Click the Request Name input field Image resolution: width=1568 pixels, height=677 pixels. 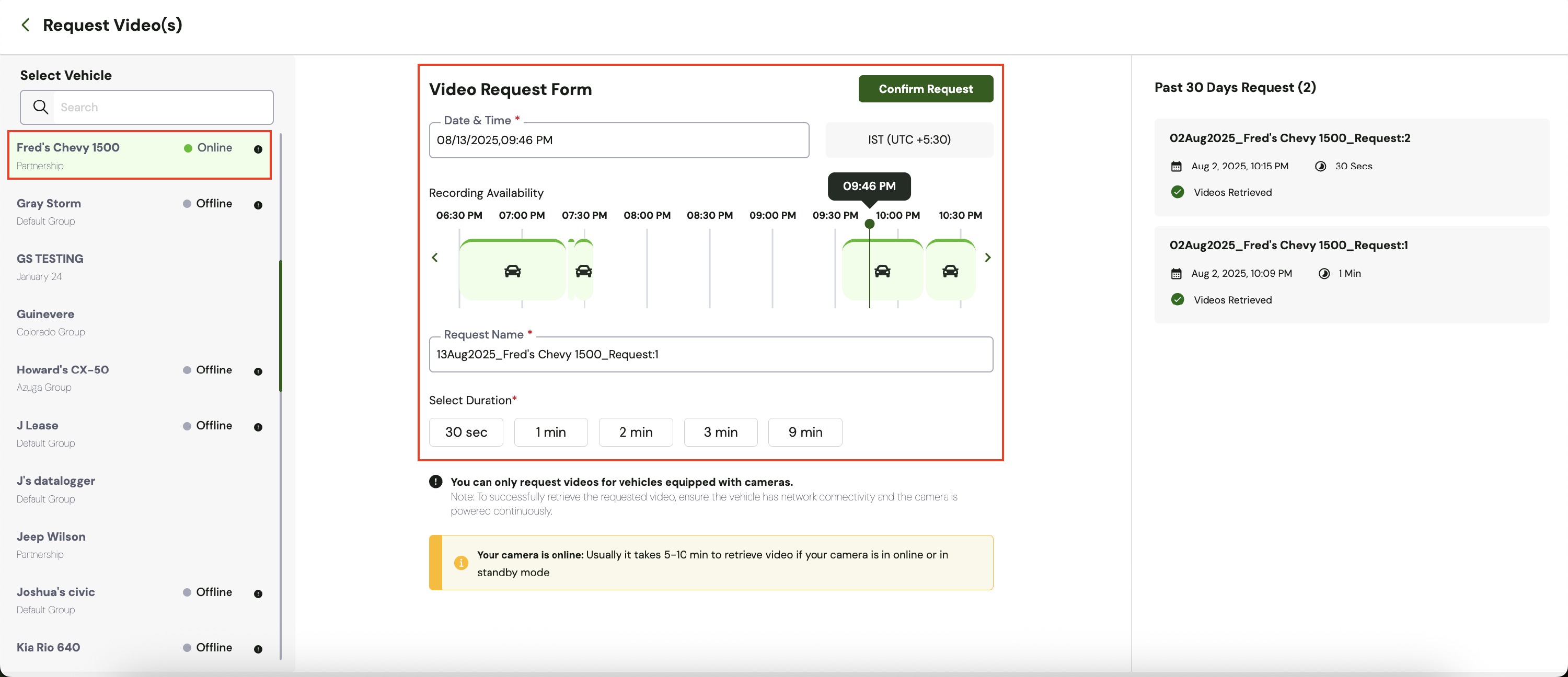711,354
